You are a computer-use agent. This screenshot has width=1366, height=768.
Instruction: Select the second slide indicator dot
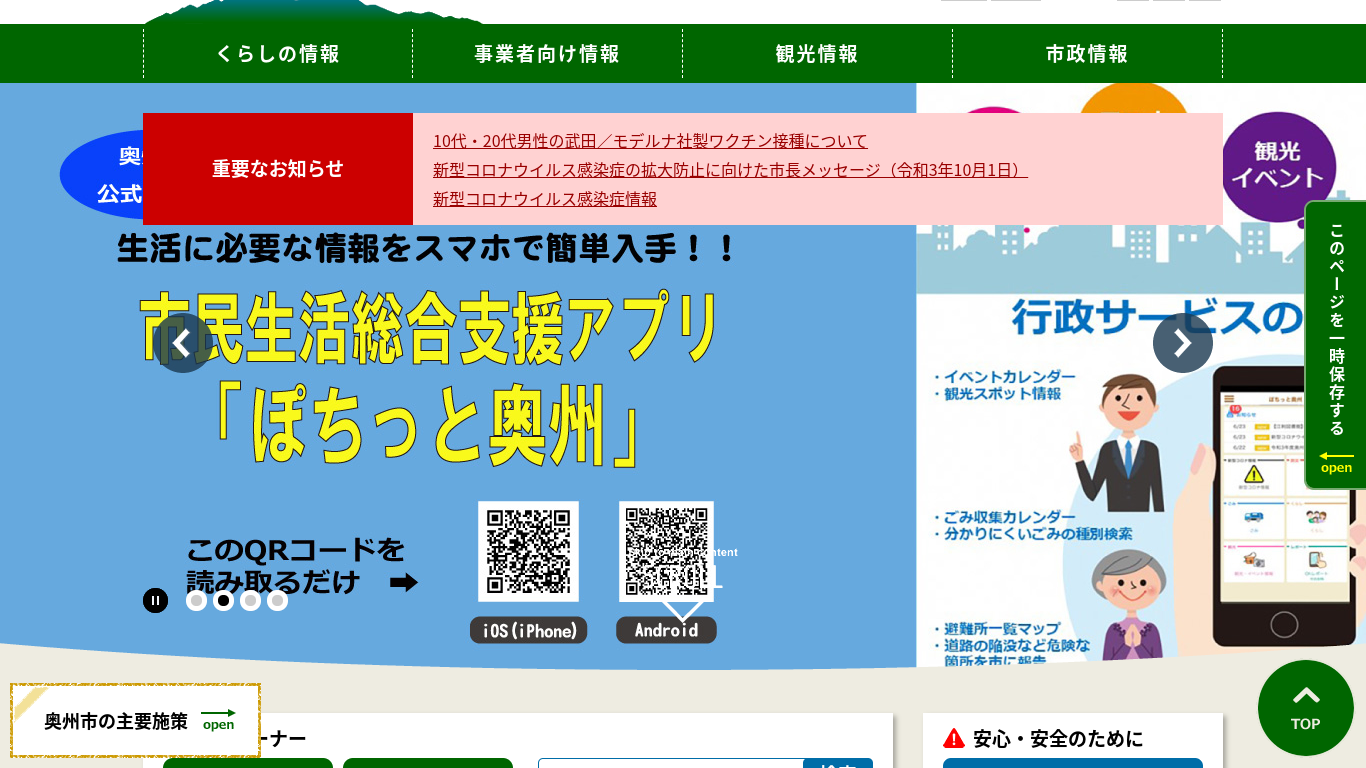[x=224, y=600]
